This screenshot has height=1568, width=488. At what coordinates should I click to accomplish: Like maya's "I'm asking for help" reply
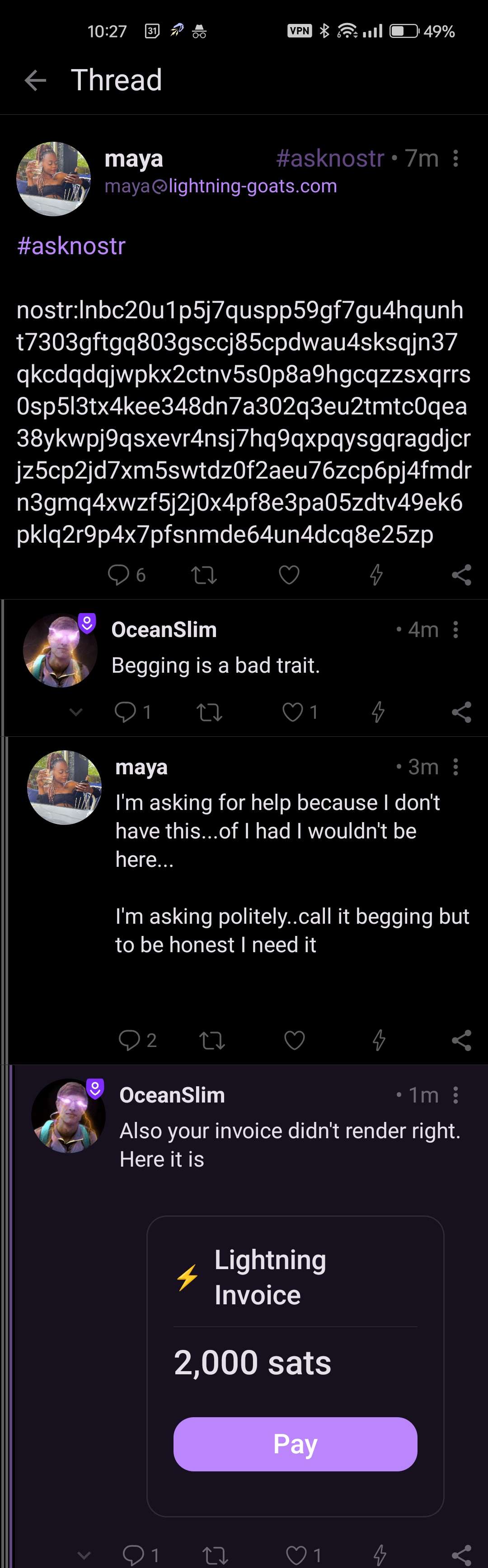[x=295, y=1040]
